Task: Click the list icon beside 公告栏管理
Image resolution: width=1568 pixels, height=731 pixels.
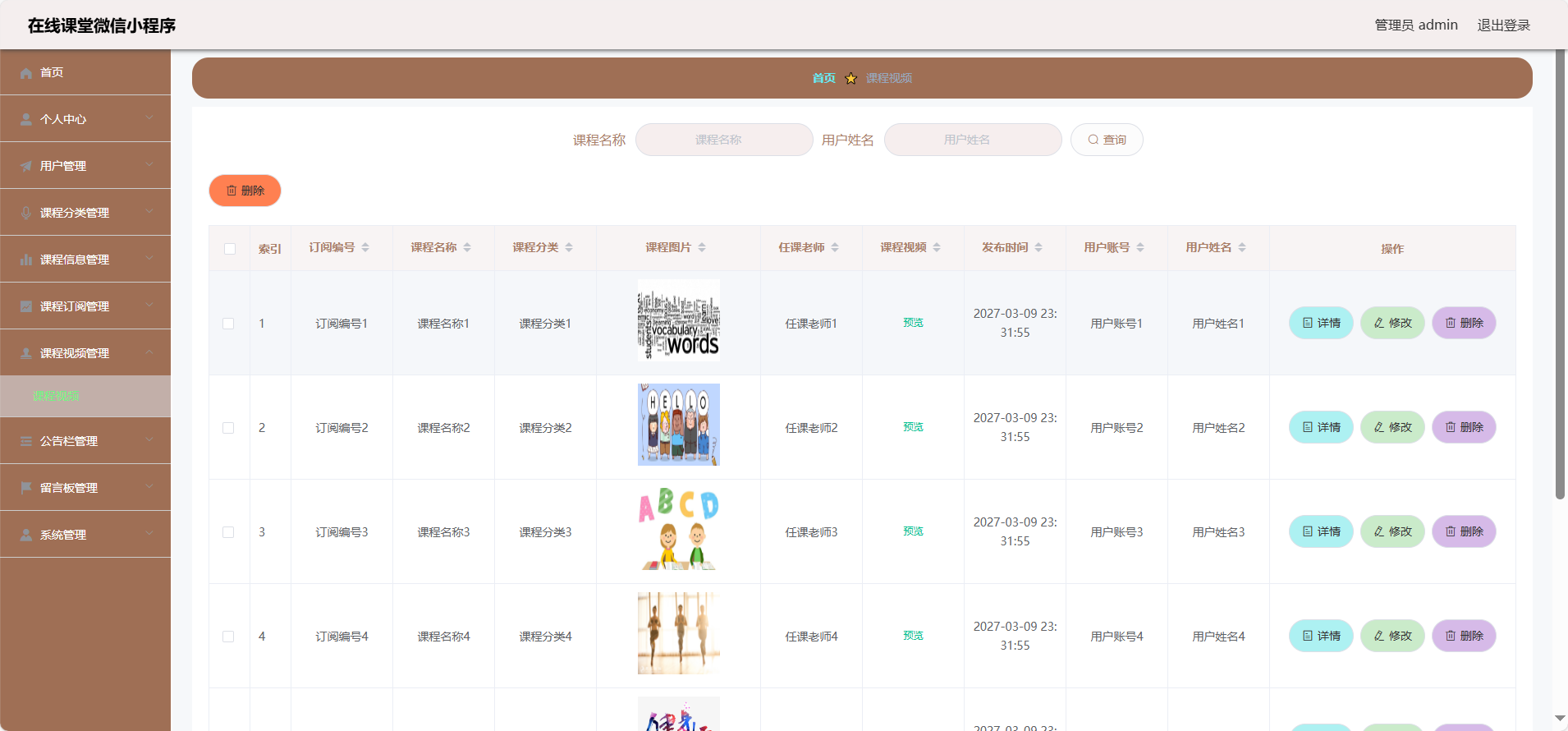Action: 26,441
